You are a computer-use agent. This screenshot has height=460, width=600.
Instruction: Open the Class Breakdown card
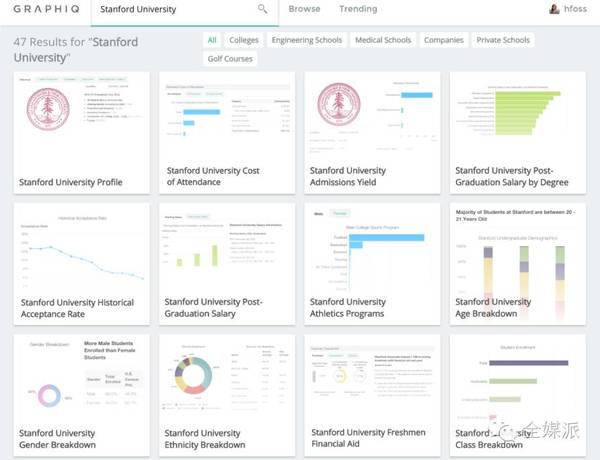point(517,395)
